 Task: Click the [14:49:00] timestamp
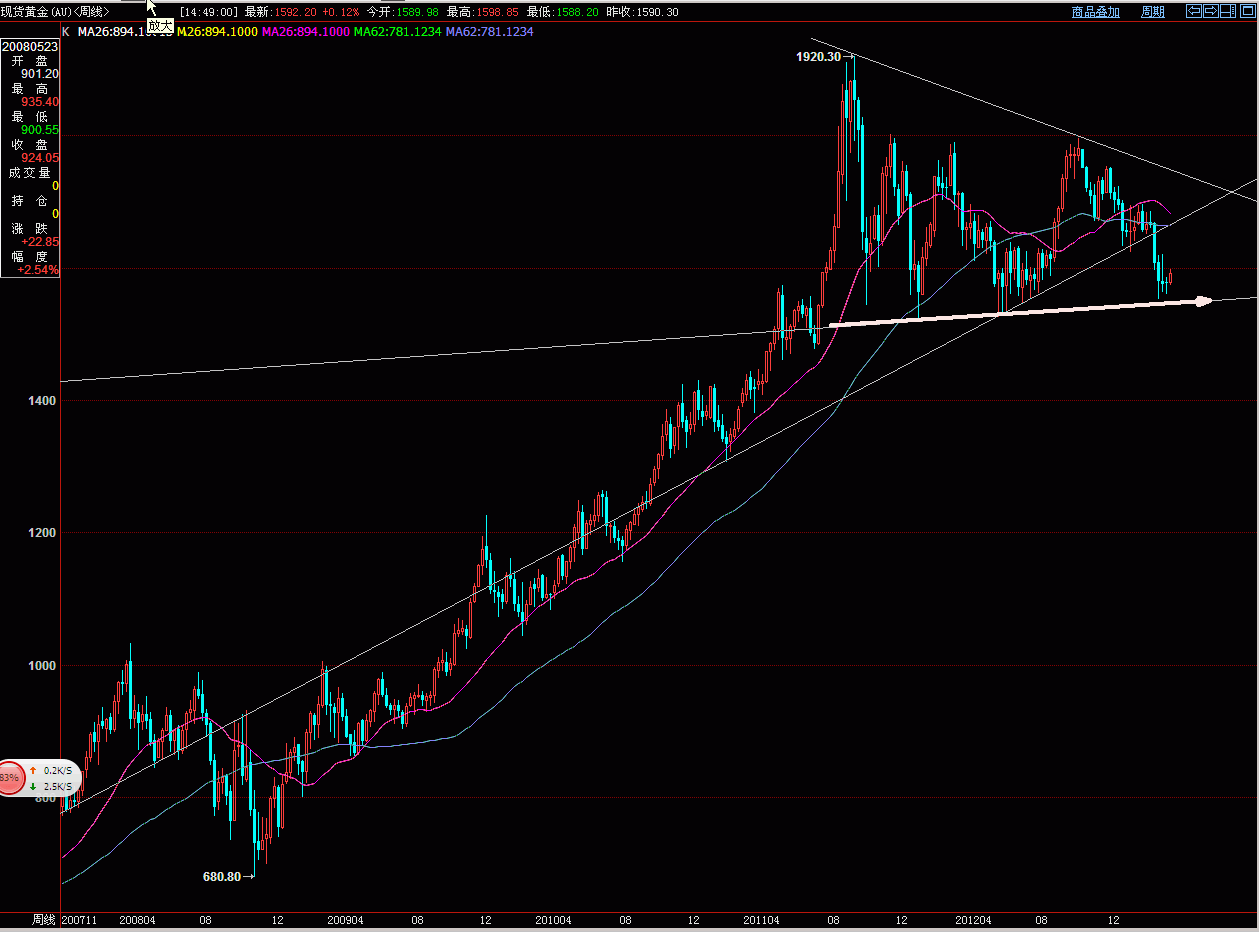[x=209, y=12]
